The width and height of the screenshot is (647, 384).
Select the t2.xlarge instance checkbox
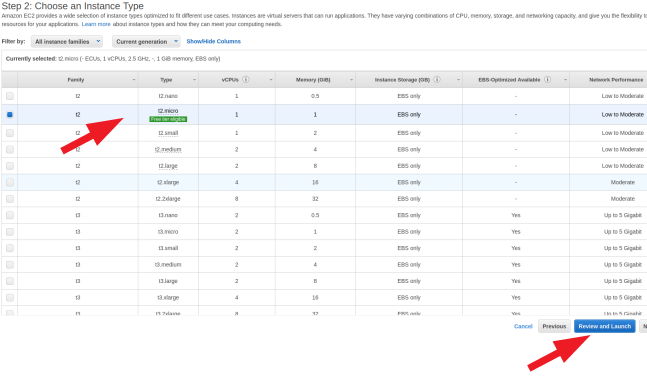click(10, 182)
